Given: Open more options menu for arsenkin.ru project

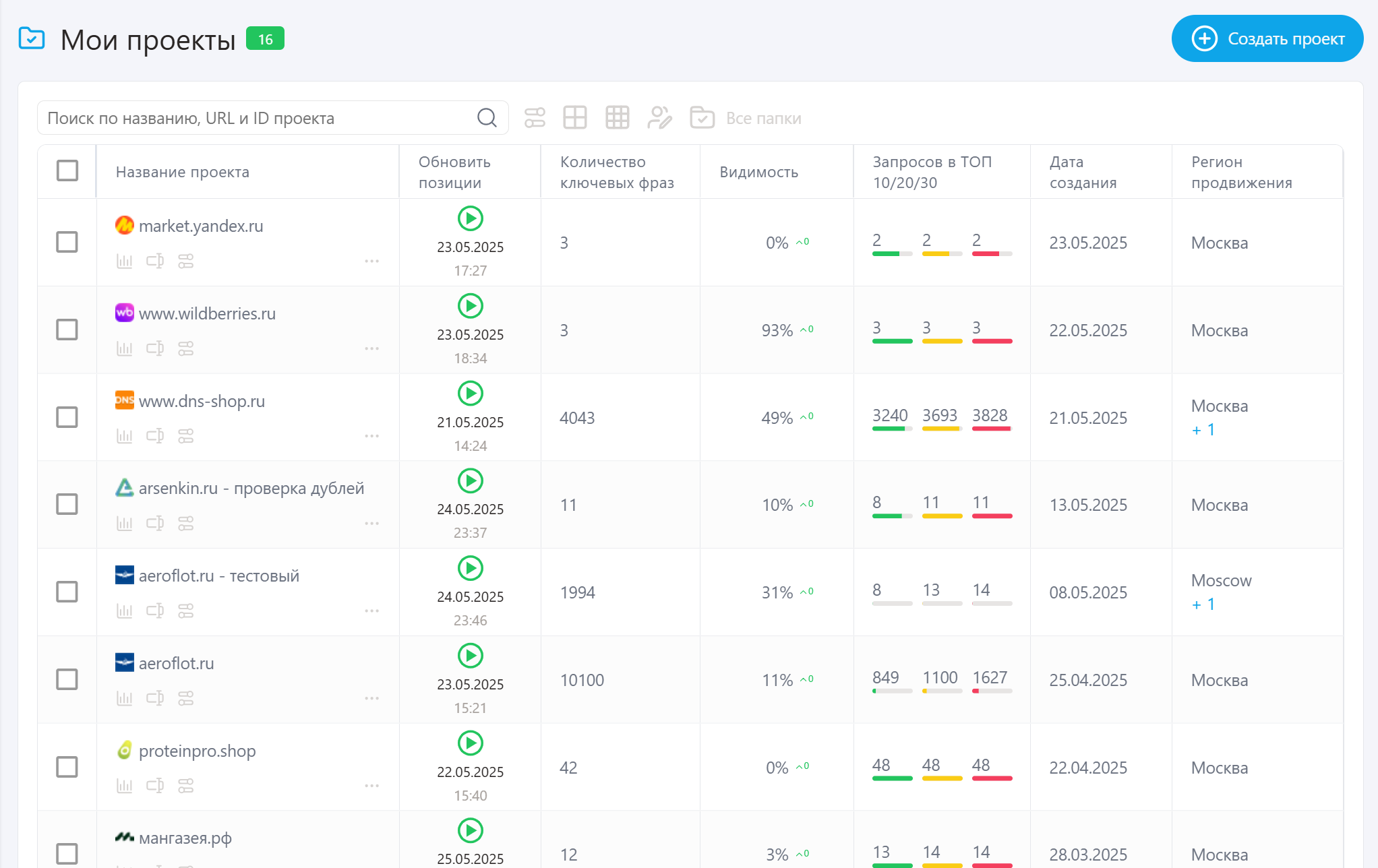Looking at the screenshot, I should point(371,523).
